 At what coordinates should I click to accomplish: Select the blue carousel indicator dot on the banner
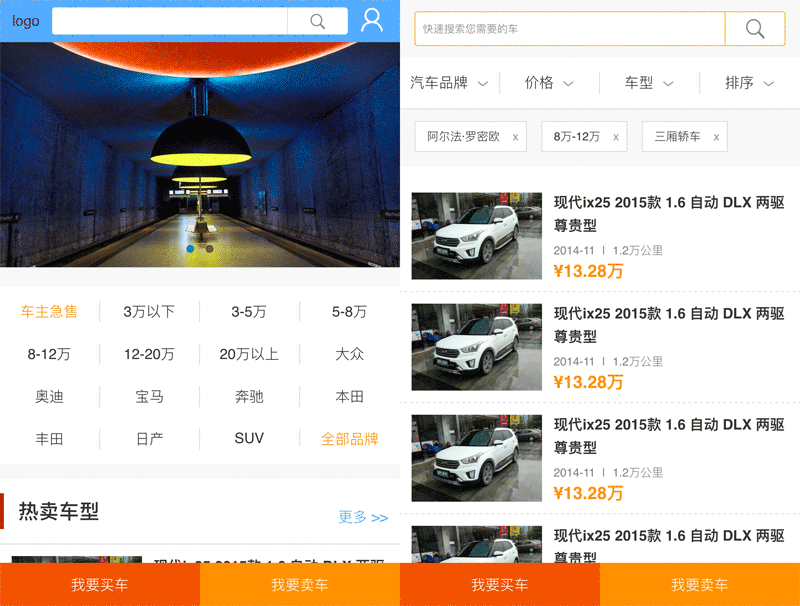pos(190,248)
